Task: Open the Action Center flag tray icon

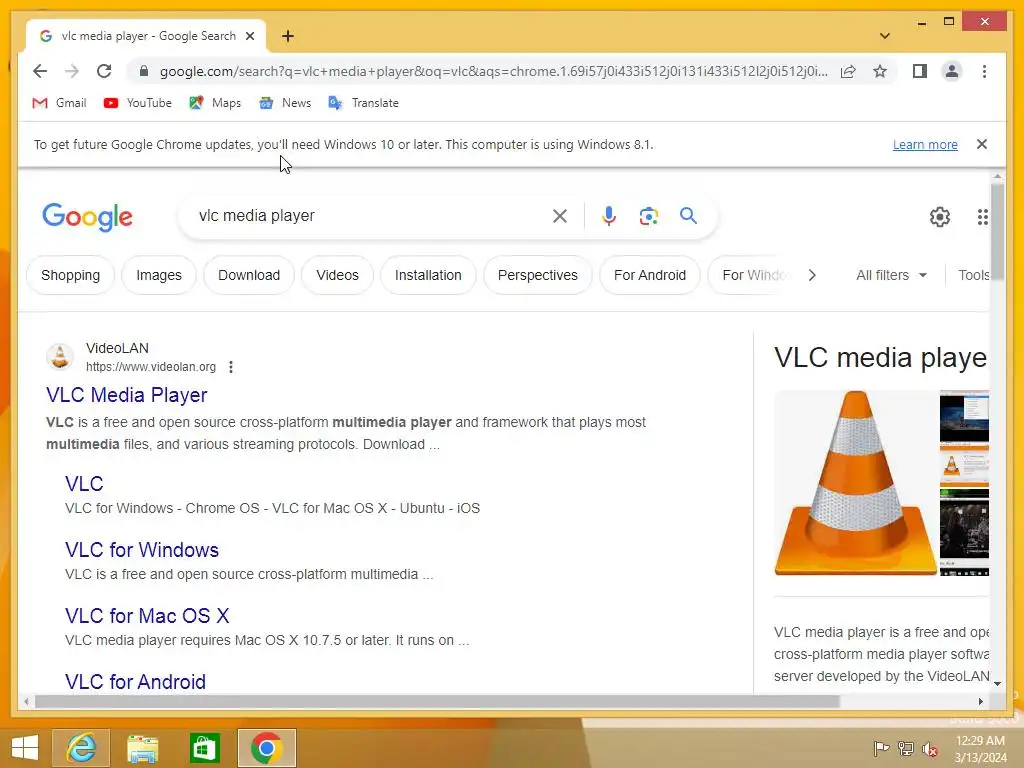Action: click(x=881, y=748)
